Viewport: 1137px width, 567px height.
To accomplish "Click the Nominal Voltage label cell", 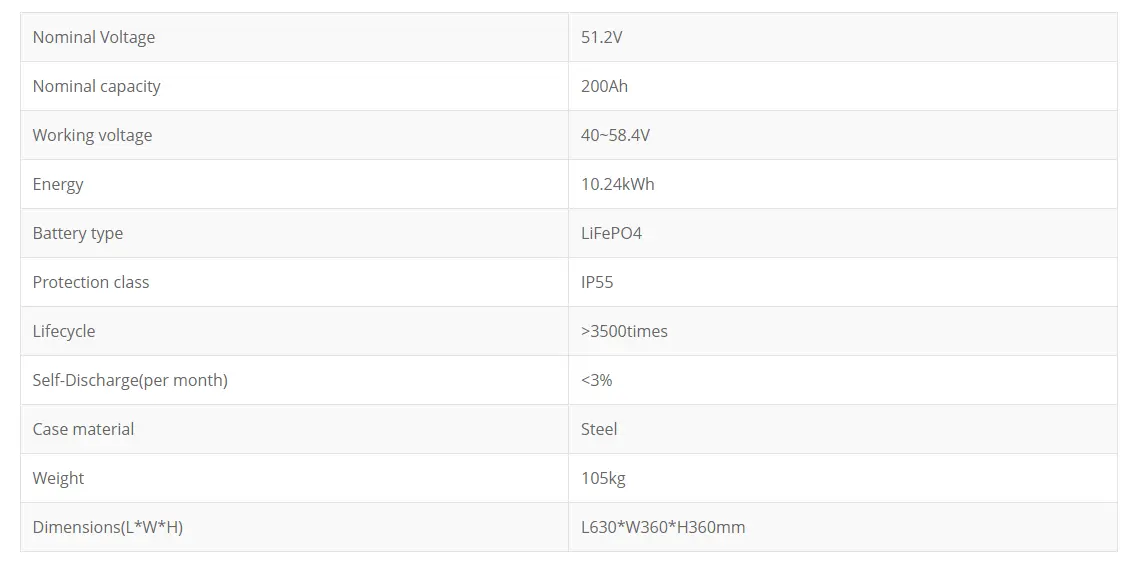I will tap(94, 37).
